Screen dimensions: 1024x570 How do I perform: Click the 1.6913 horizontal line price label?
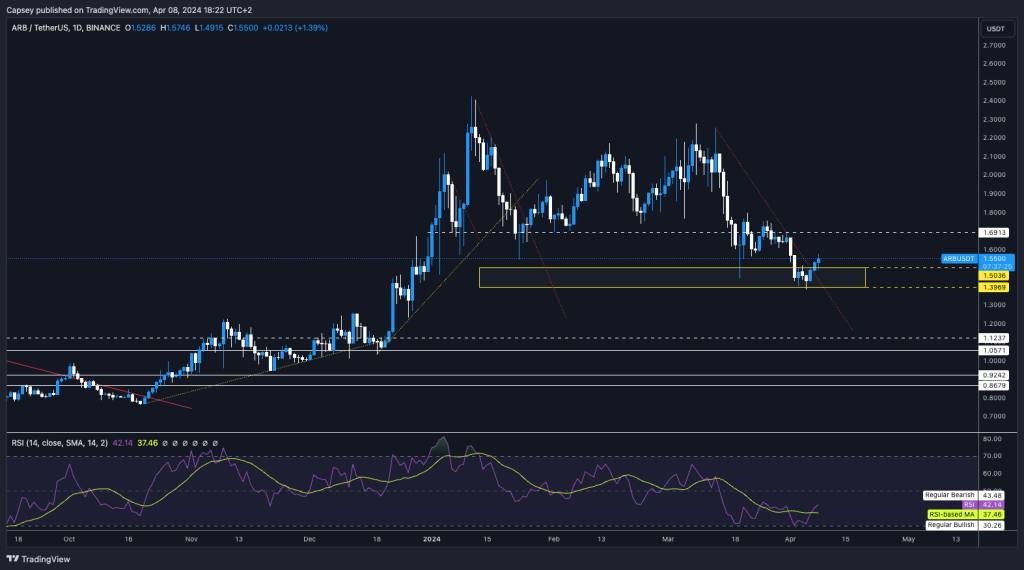[995, 232]
